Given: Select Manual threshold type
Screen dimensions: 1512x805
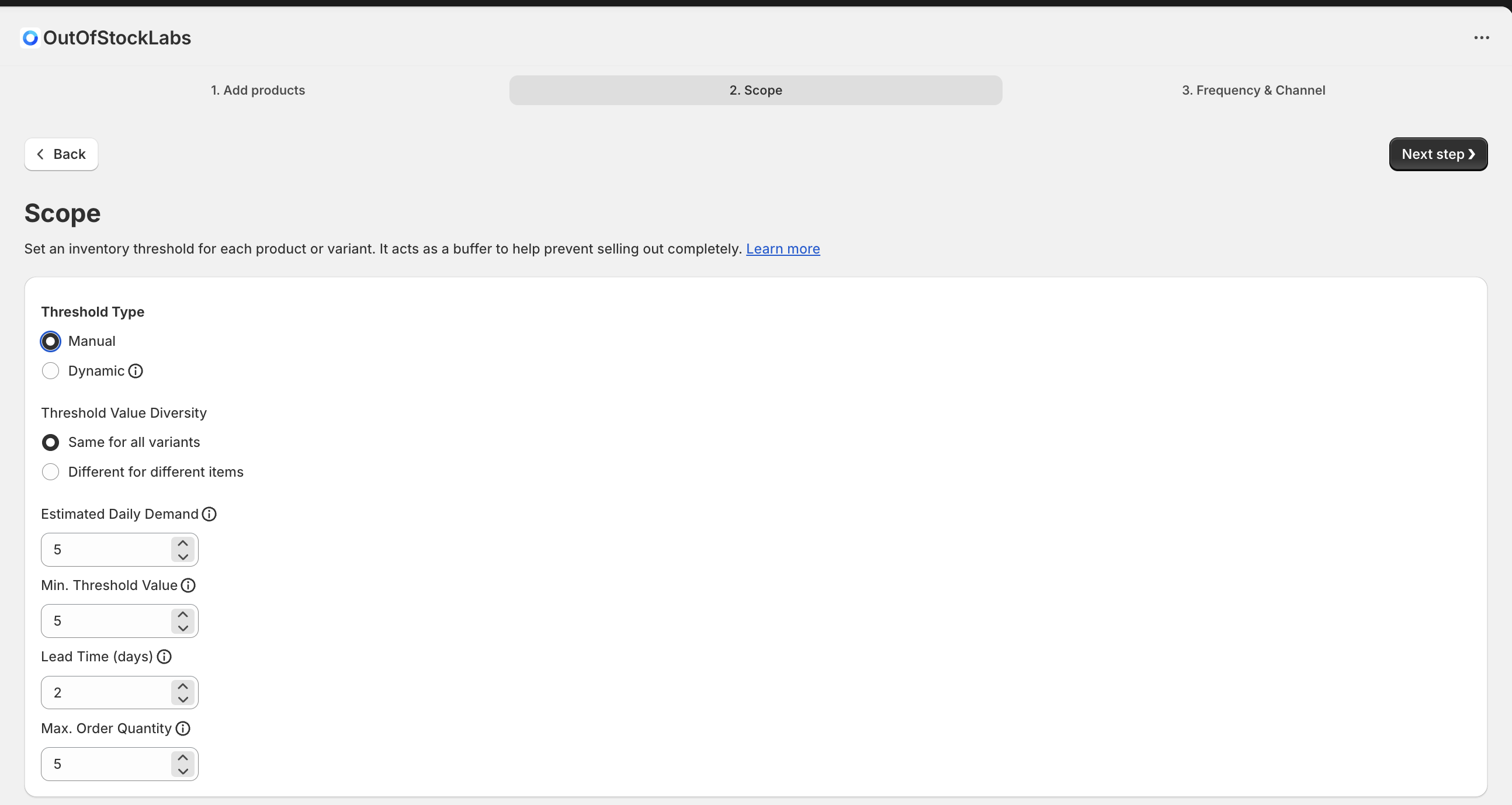Looking at the screenshot, I should tap(50, 341).
